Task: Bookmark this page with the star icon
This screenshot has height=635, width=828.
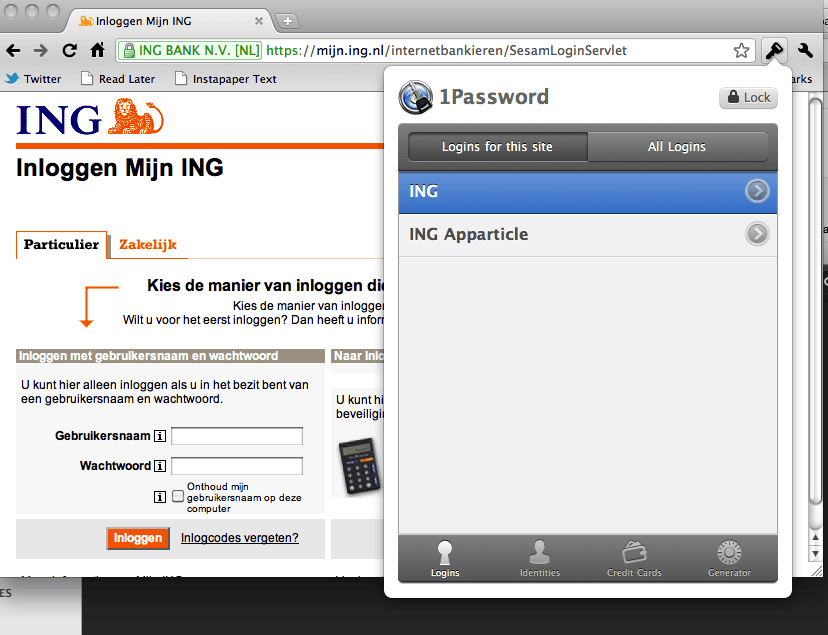Action: click(x=741, y=51)
